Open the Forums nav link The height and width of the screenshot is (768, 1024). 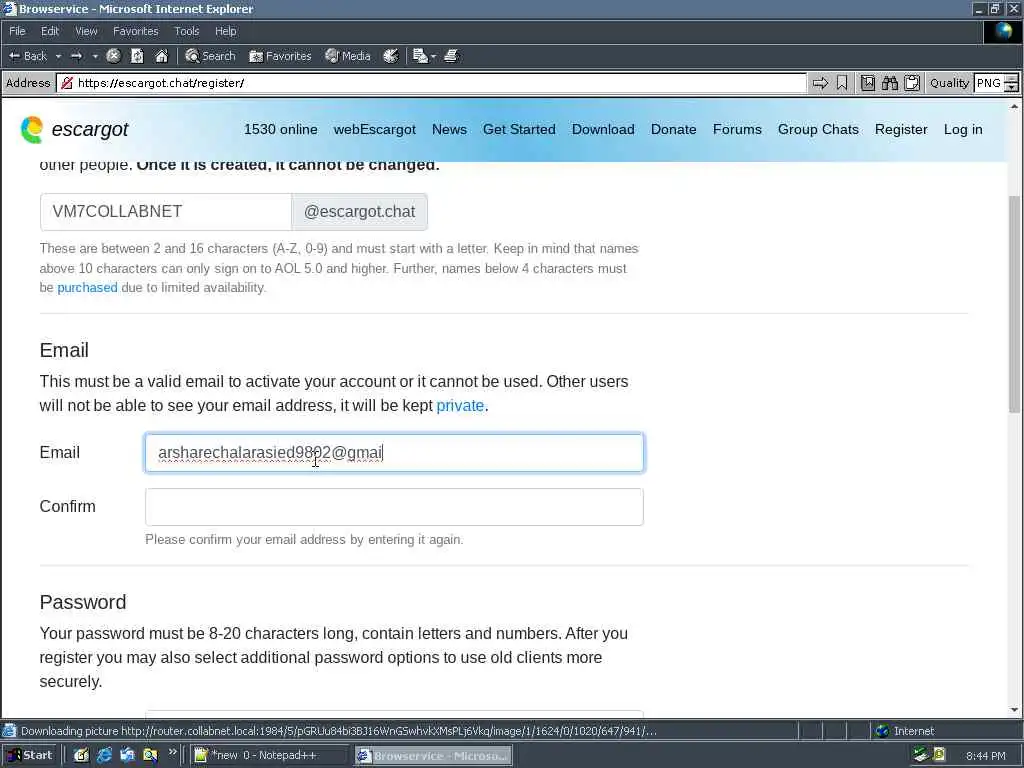tap(737, 129)
